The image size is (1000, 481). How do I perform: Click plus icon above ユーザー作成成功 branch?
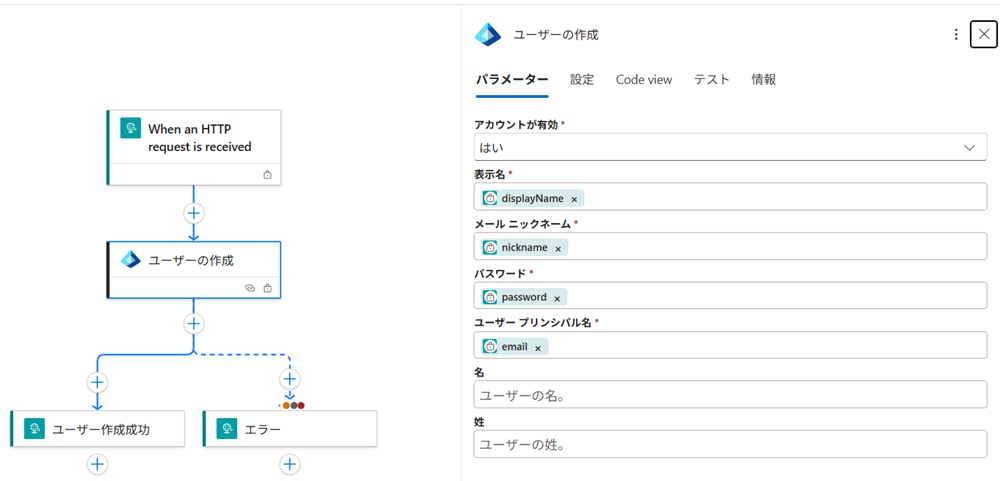click(97, 381)
